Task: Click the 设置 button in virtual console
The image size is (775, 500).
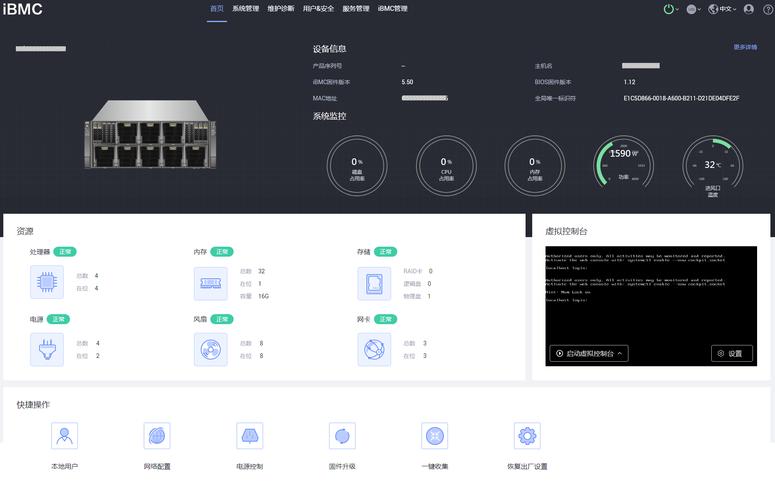Action: (732, 353)
